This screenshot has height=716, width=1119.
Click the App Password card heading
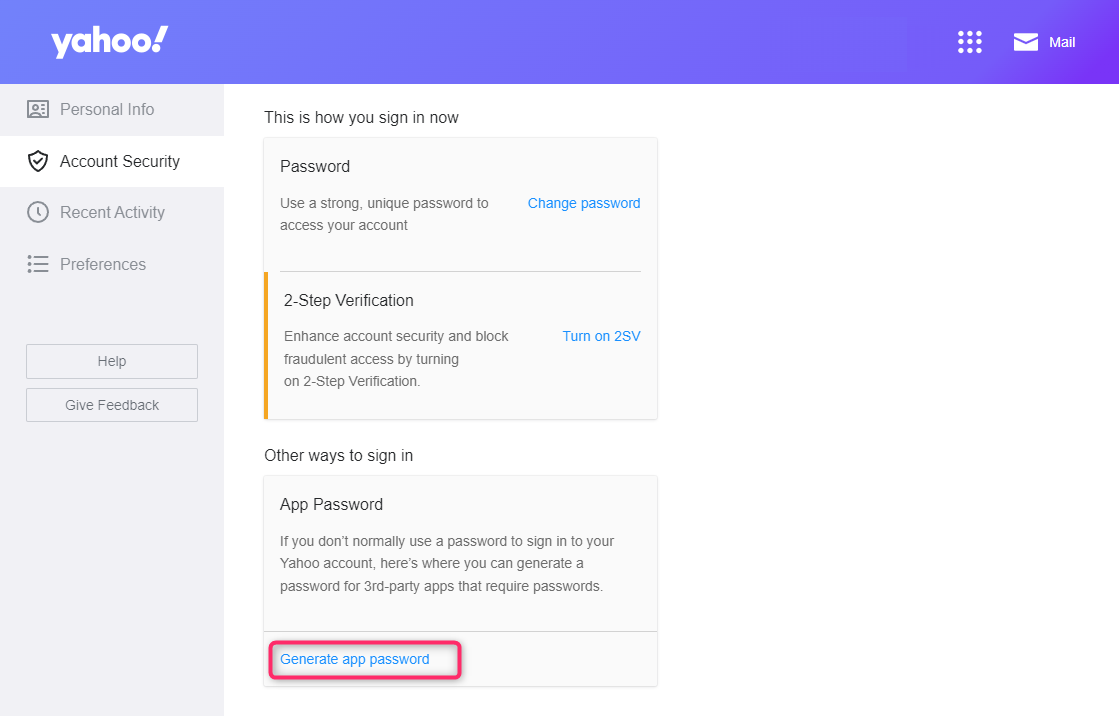pos(331,504)
